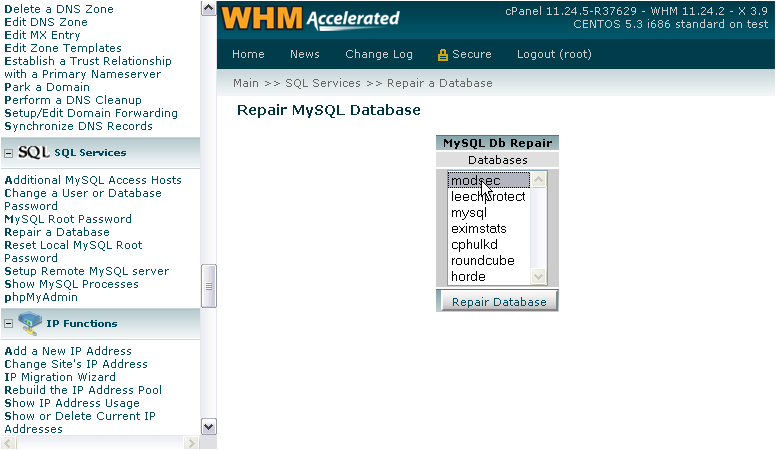Open Synchronize DNS Records link
The width and height of the screenshot is (776, 450).
[78, 126]
